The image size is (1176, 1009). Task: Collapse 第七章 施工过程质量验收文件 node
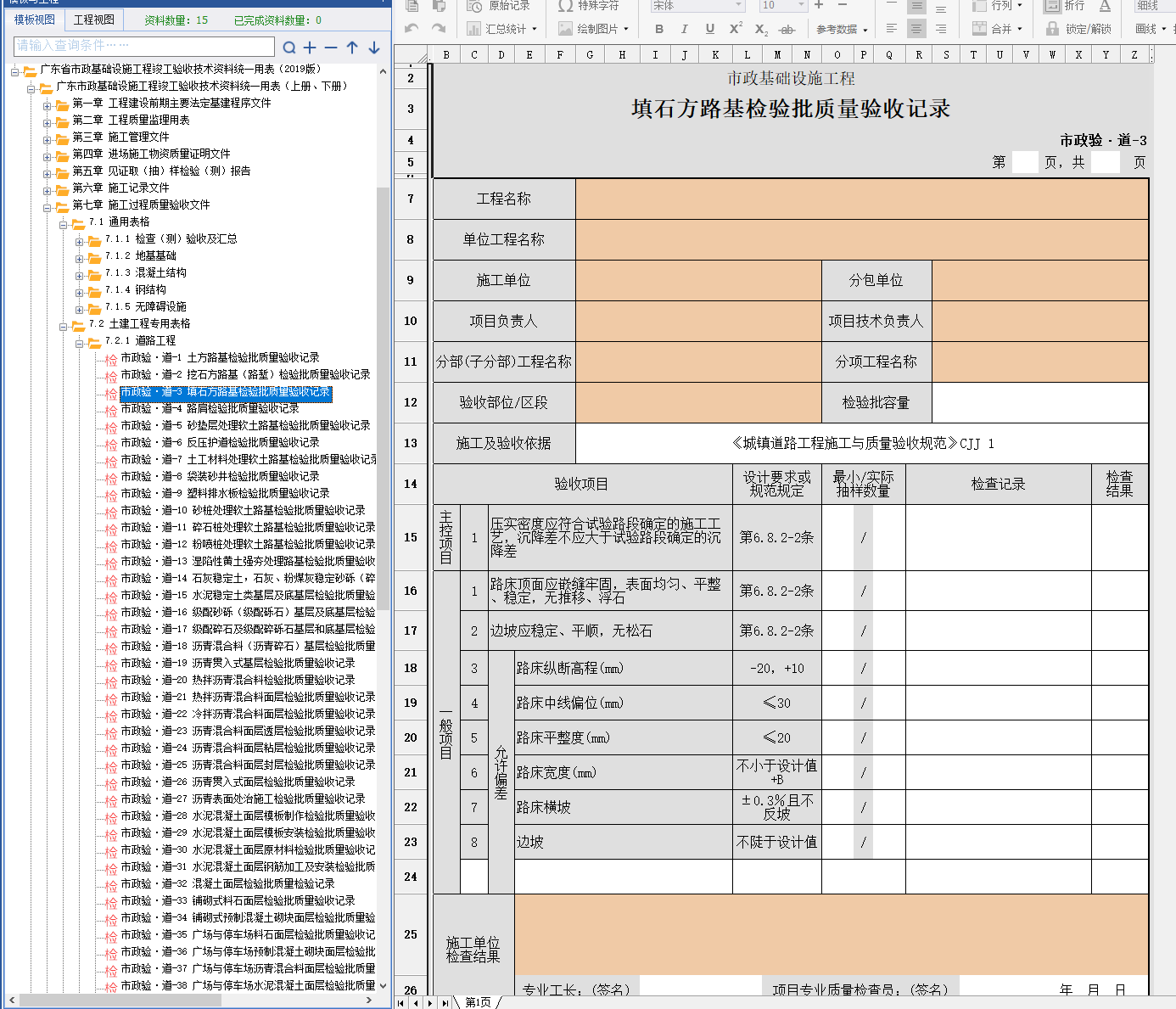(x=48, y=207)
